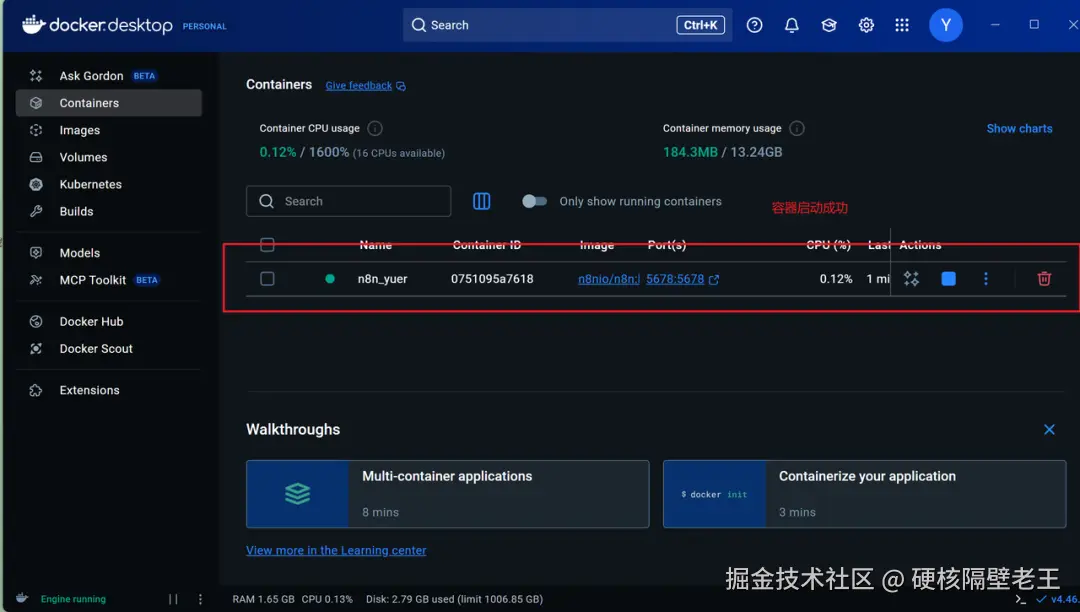The height and width of the screenshot is (612, 1080).
Task: Open the n8nio/n8n image link
Action: tap(609, 279)
